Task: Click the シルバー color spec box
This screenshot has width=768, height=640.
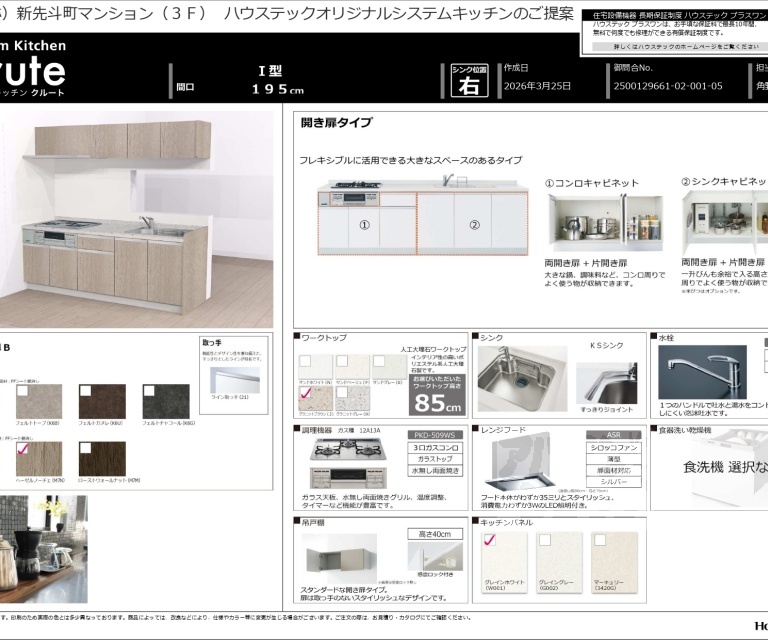Action: click(614, 482)
